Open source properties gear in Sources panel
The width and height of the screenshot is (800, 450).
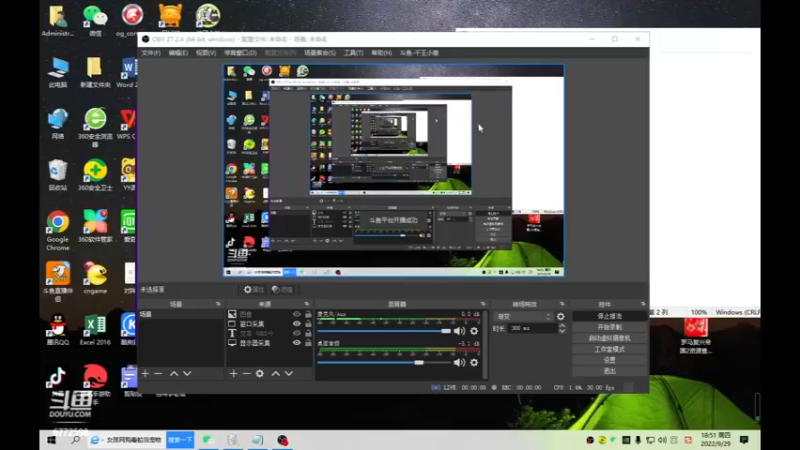click(x=260, y=373)
